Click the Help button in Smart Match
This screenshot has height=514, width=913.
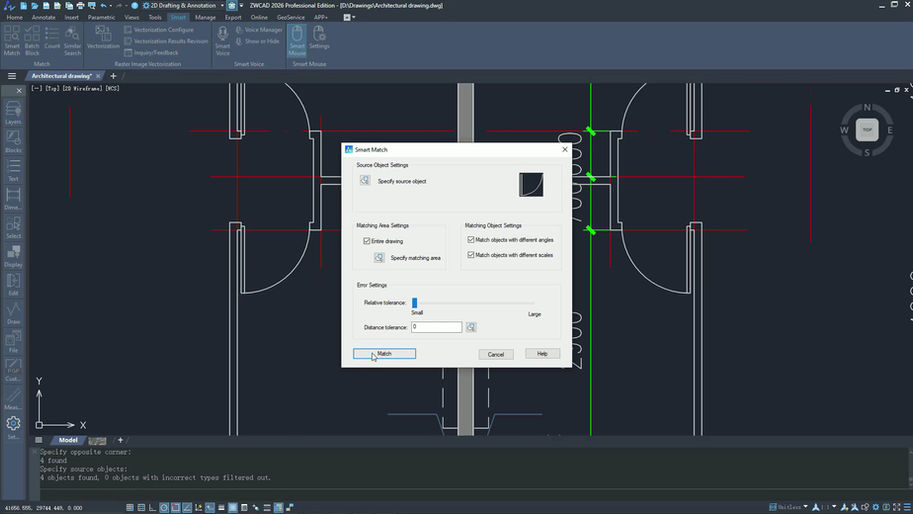tap(542, 353)
